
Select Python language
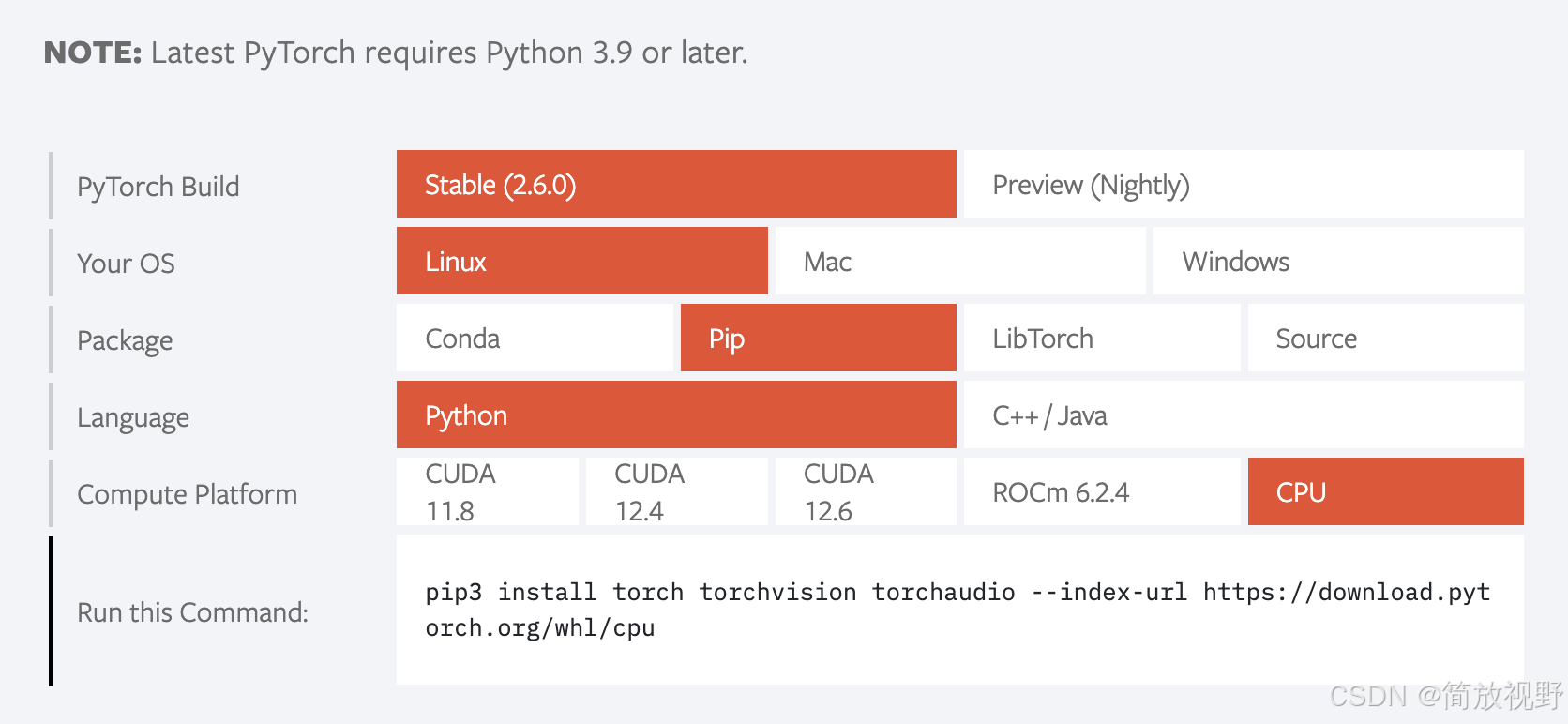[x=675, y=415]
